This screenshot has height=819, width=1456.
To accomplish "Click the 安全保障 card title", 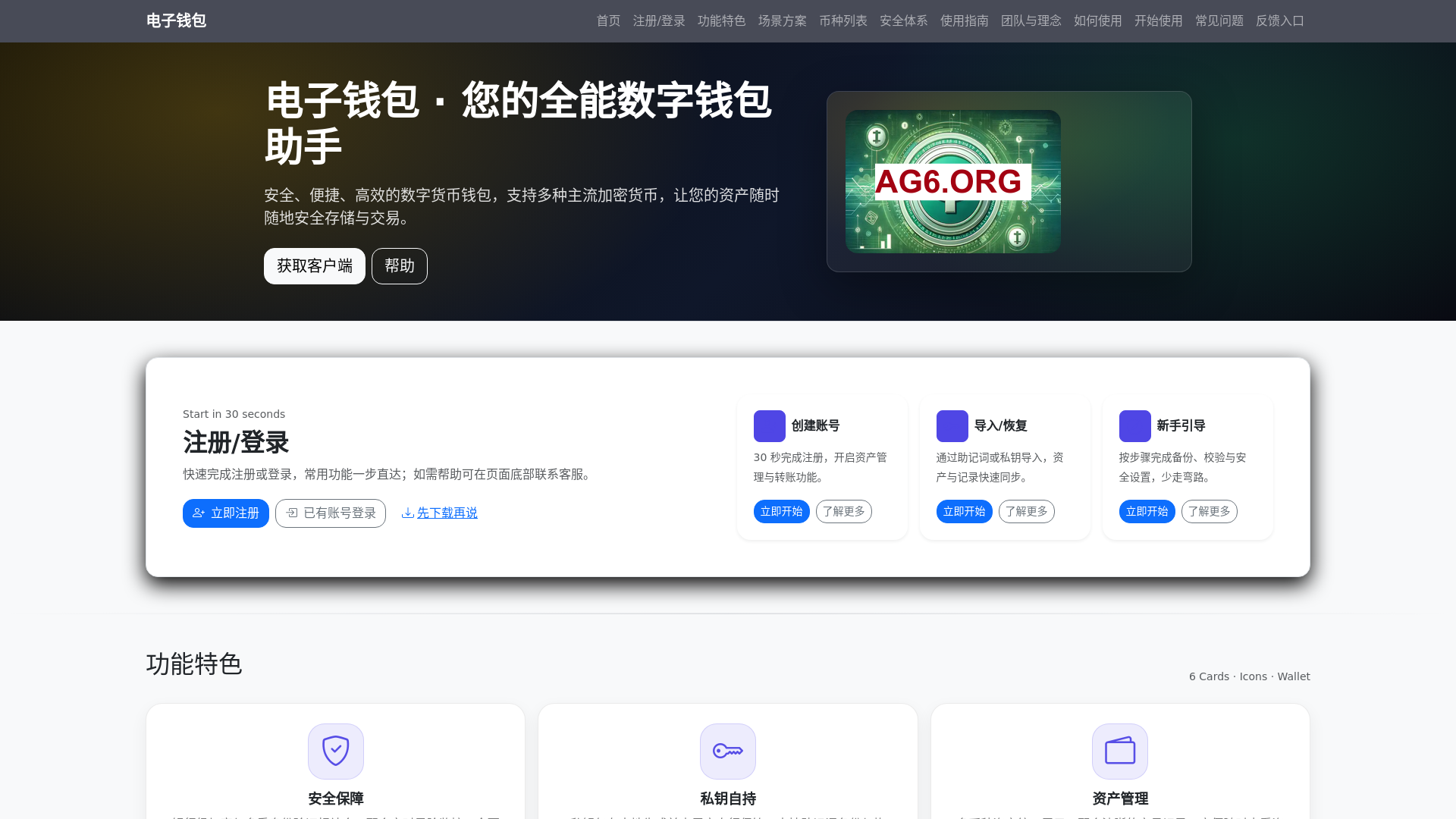I will (336, 799).
